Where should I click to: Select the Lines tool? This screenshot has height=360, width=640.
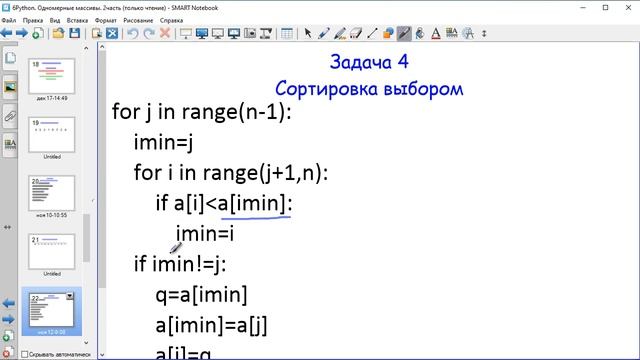pyautogui.click(x=372, y=33)
